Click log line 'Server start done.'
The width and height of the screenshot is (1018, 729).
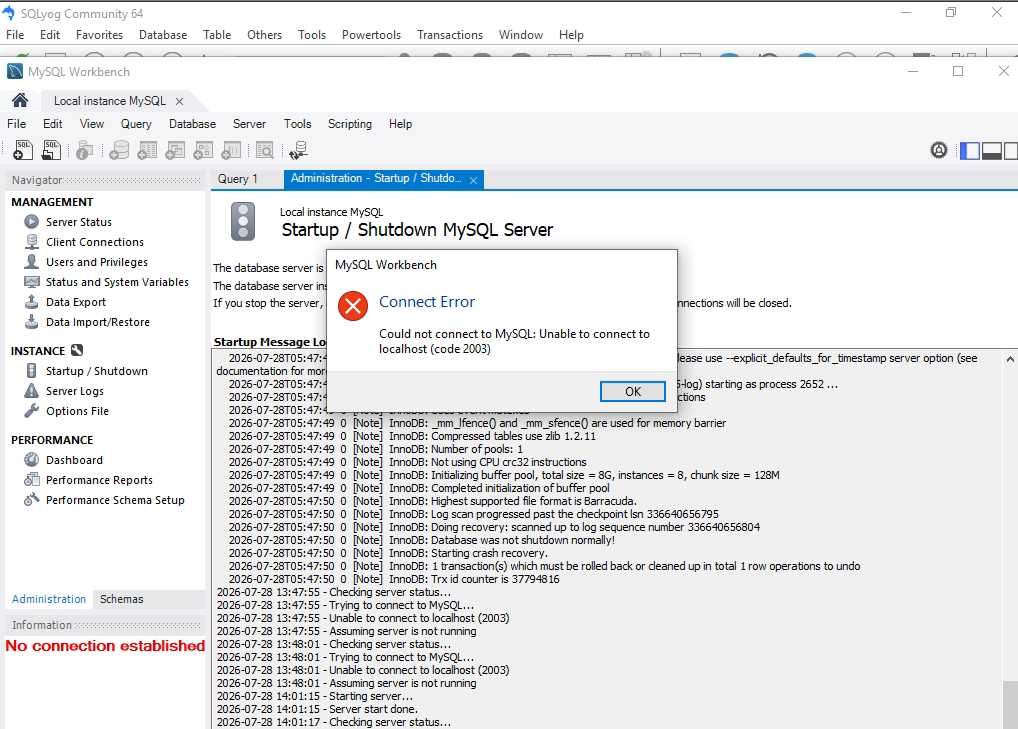click(317, 710)
